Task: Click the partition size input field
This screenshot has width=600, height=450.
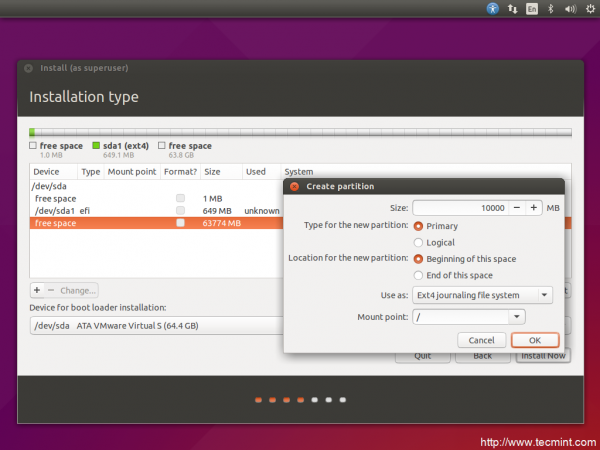Action: (x=458, y=207)
